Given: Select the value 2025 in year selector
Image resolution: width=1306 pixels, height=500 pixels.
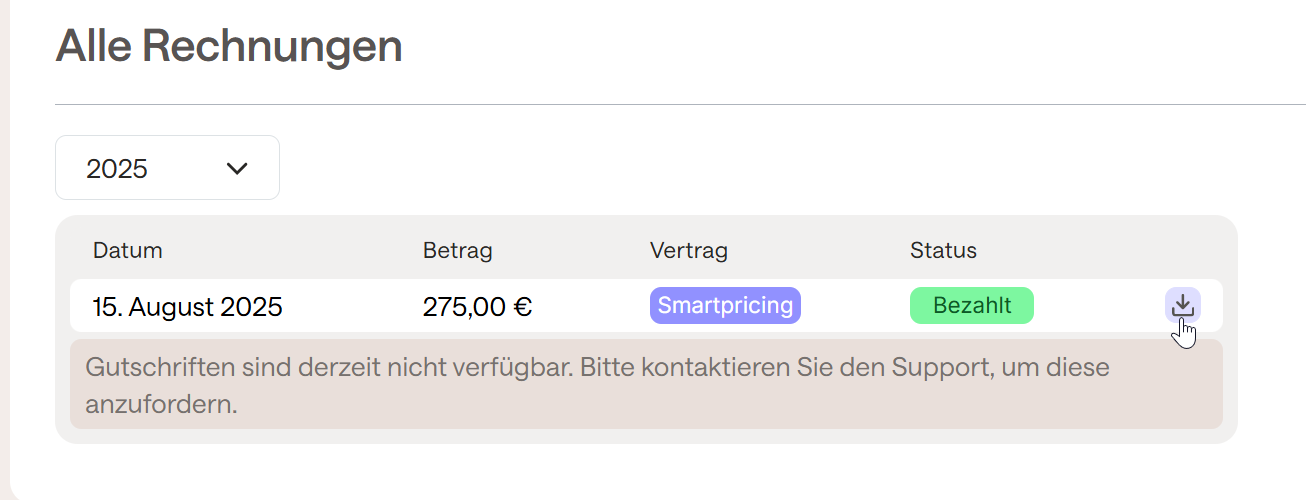Looking at the screenshot, I should 117,169.
